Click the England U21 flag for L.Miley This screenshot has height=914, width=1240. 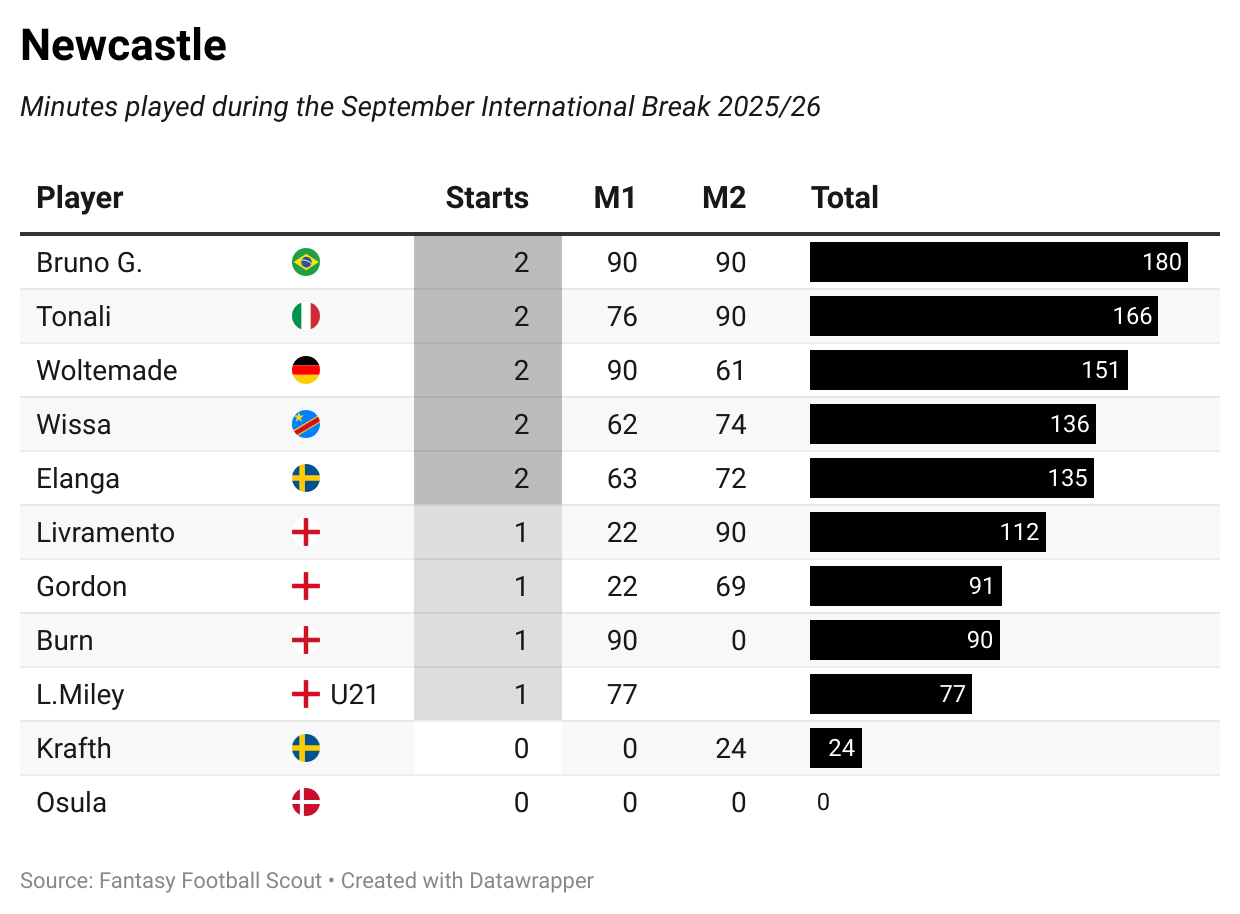pos(305,695)
